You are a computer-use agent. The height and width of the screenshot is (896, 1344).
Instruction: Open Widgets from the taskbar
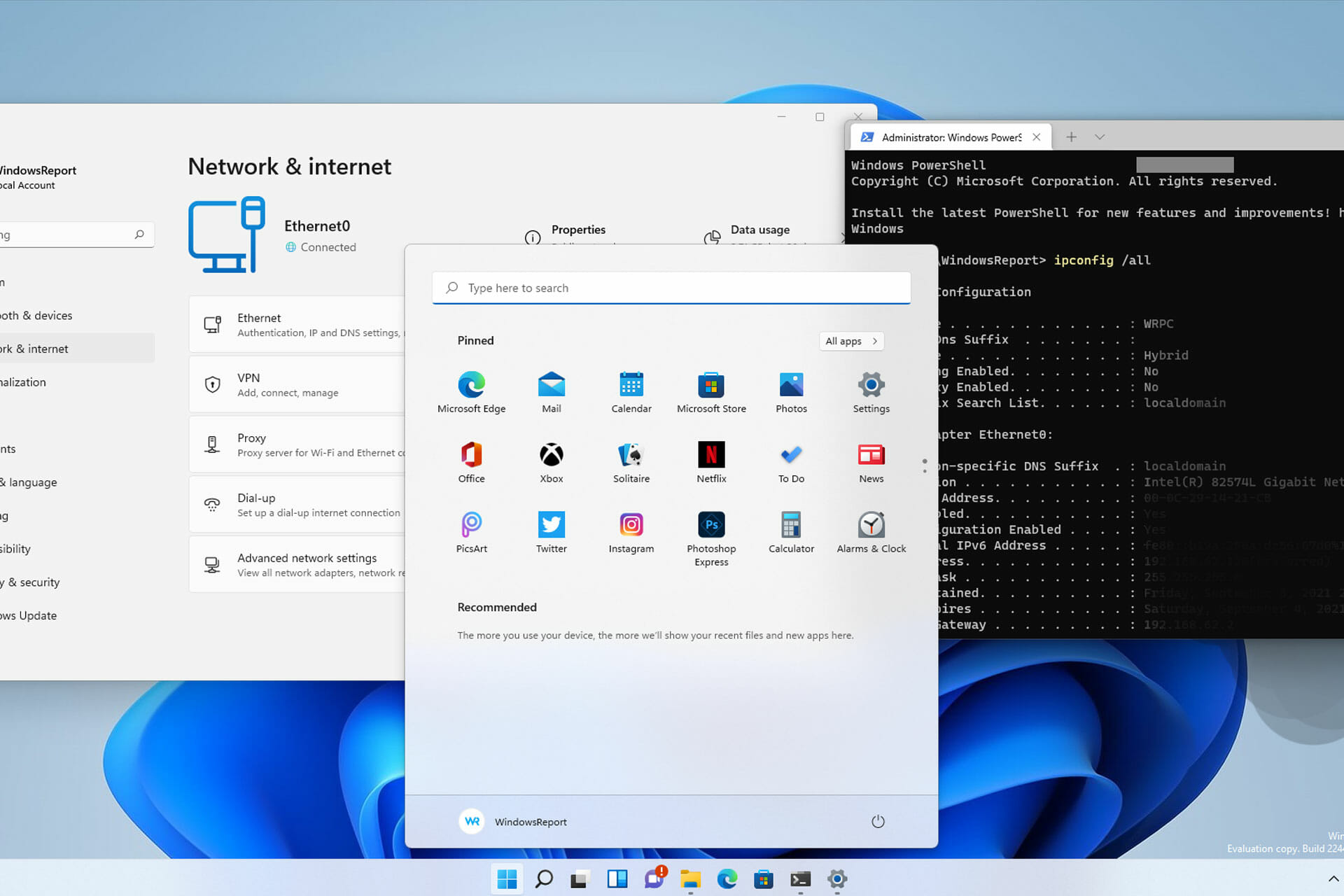click(x=617, y=878)
